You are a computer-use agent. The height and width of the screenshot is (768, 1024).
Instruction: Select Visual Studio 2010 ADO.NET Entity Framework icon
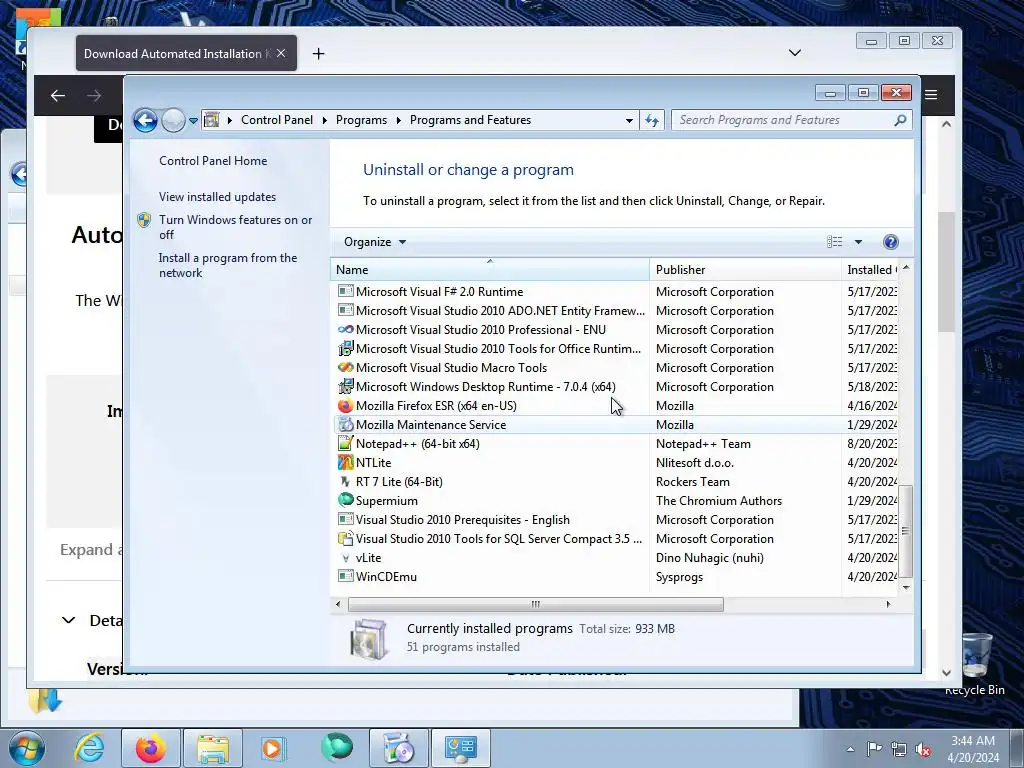point(345,310)
